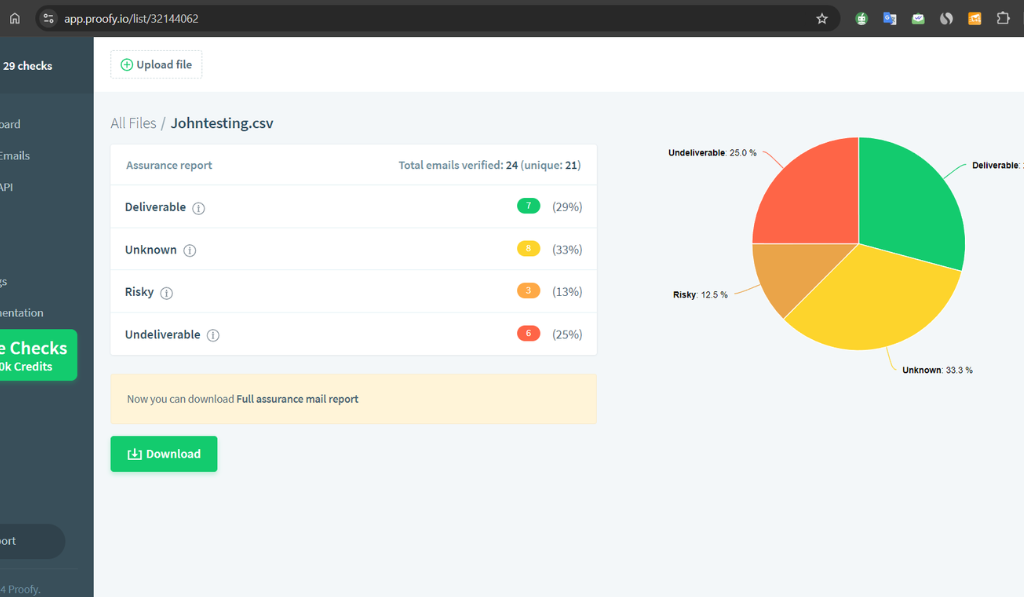Open the API sidebar item

pyautogui.click(x=7, y=187)
